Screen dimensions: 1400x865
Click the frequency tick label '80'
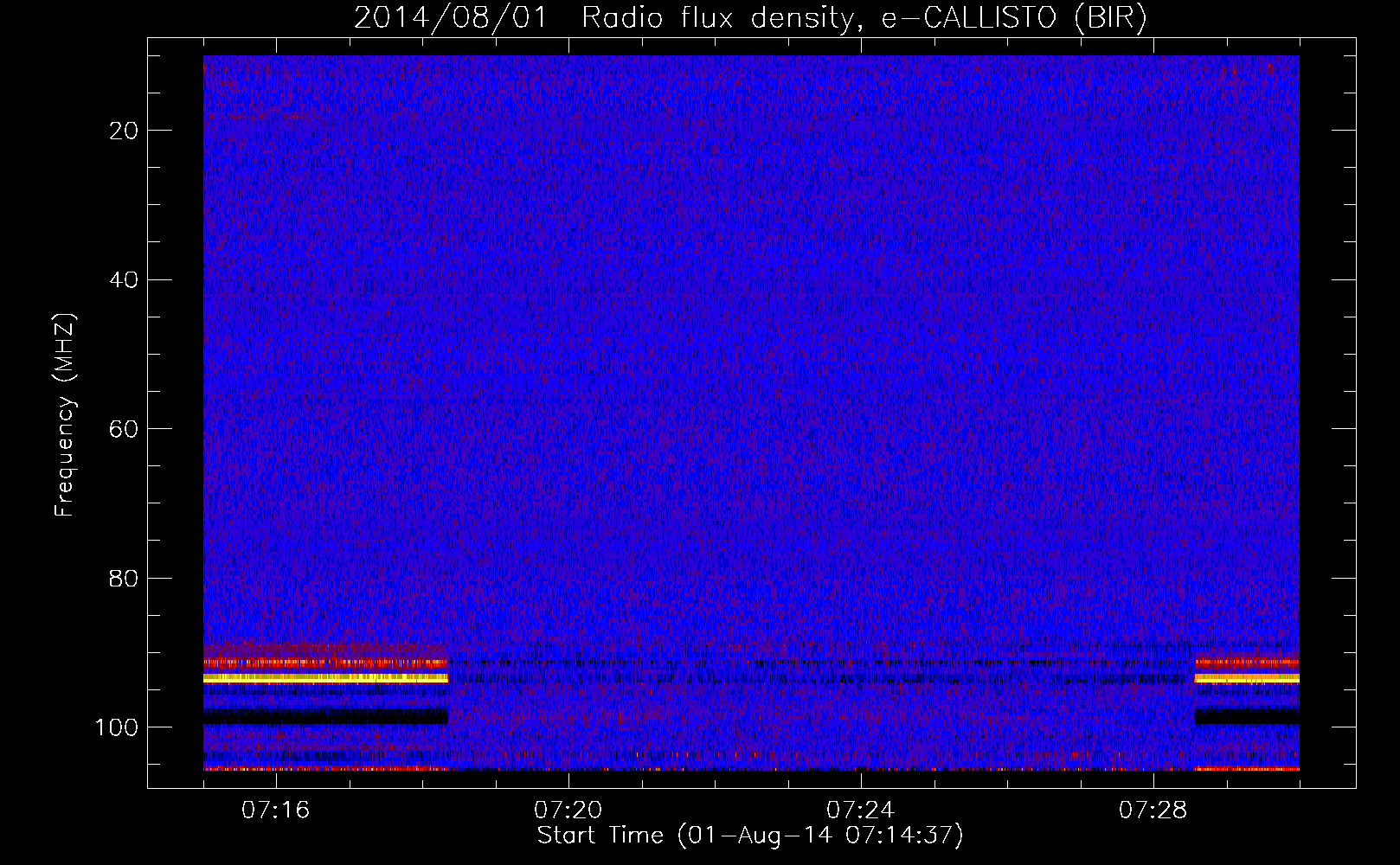[123, 579]
